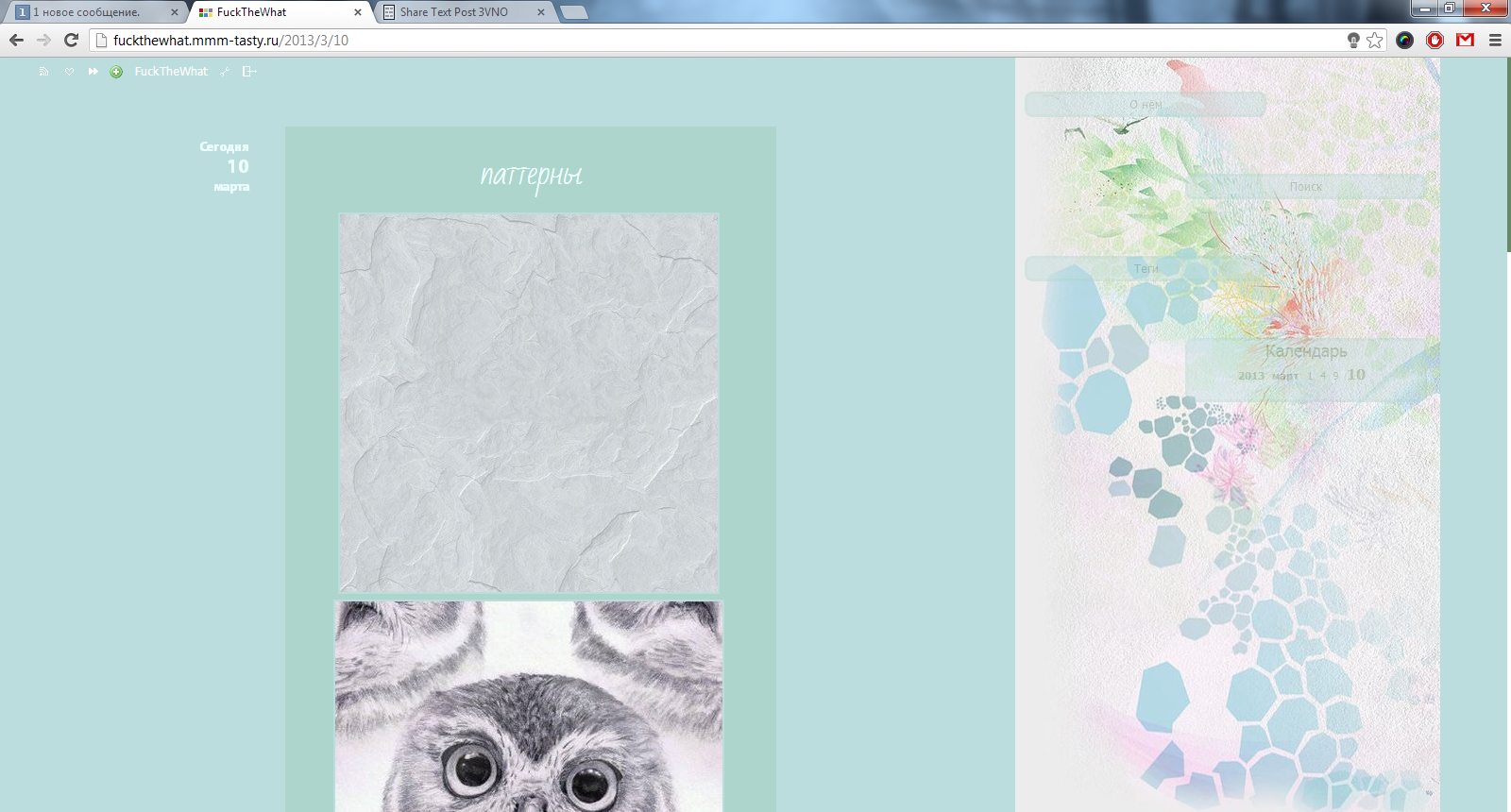Screen dimensions: 1511x812
Task: Open the wrench settings icon
Action: pos(225,72)
